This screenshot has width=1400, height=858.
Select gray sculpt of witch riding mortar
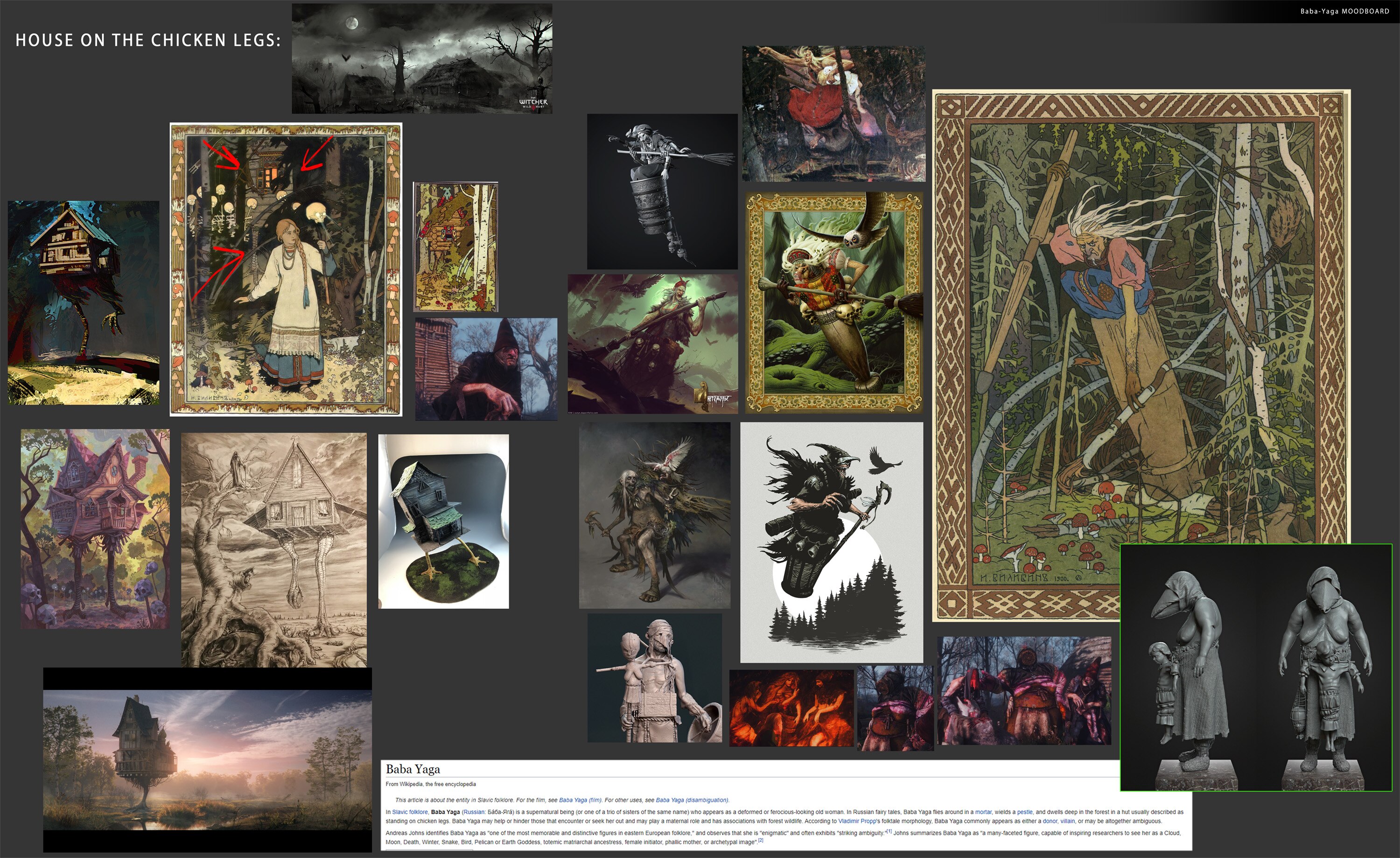pos(663,191)
